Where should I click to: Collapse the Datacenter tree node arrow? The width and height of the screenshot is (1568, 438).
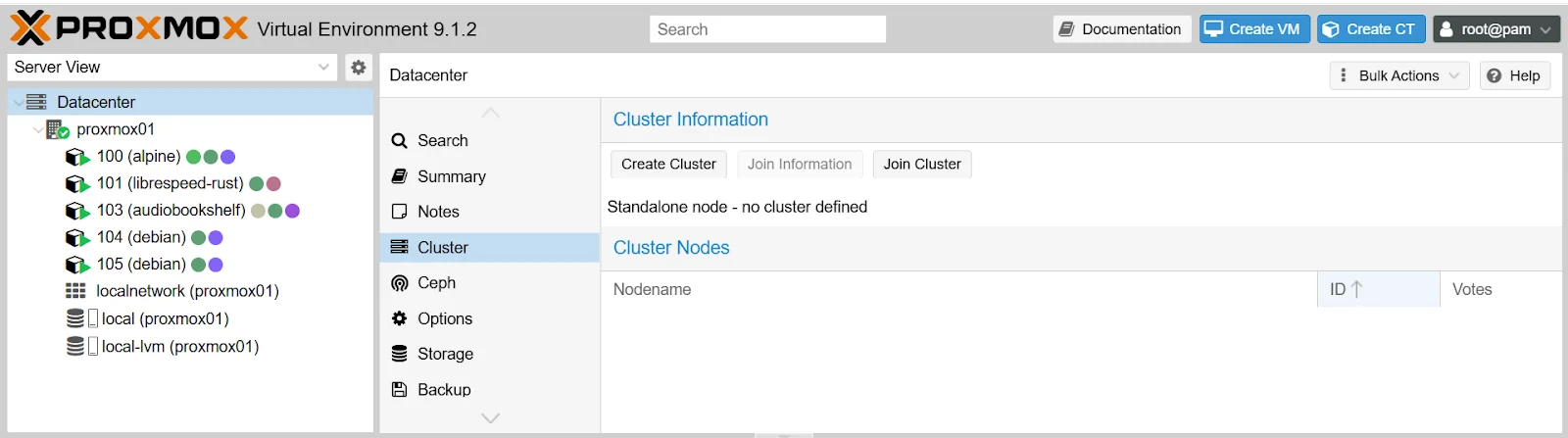tap(18, 102)
